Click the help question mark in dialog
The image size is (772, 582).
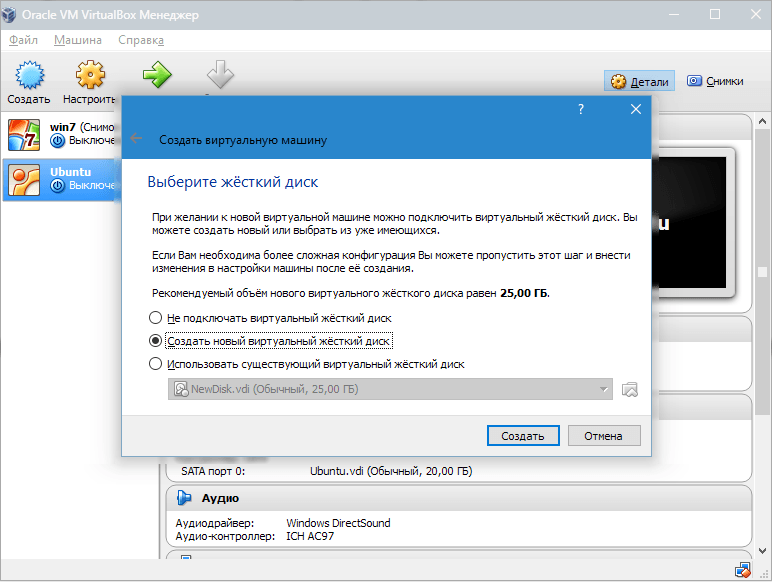point(581,110)
